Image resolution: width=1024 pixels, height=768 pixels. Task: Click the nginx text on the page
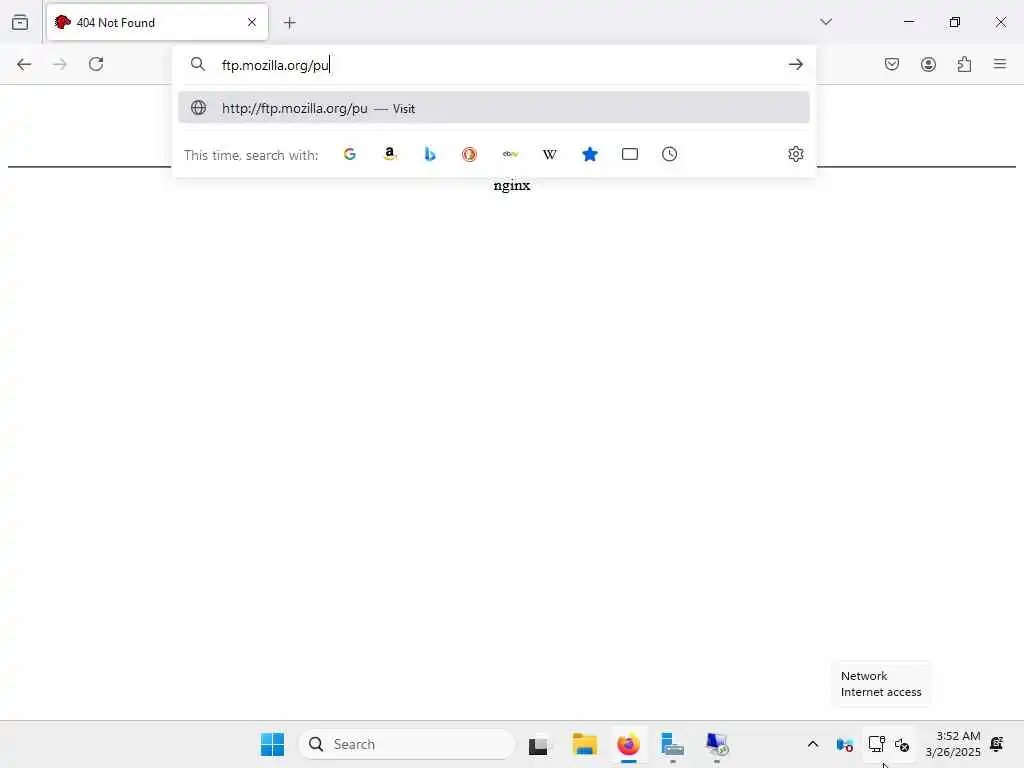[512, 185]
